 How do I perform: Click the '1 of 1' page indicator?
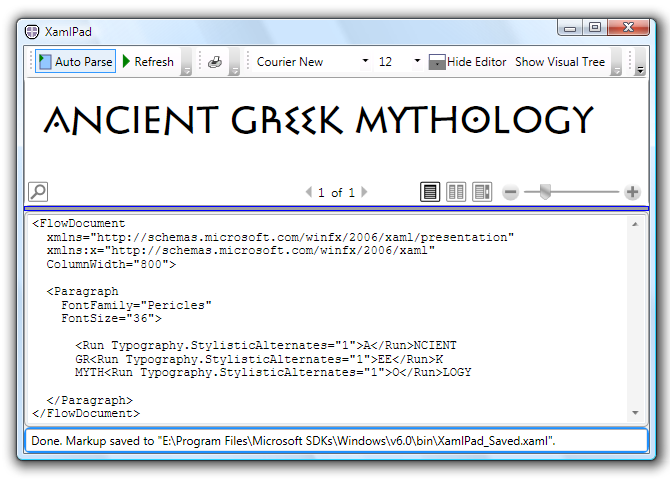tap(336, 193)
